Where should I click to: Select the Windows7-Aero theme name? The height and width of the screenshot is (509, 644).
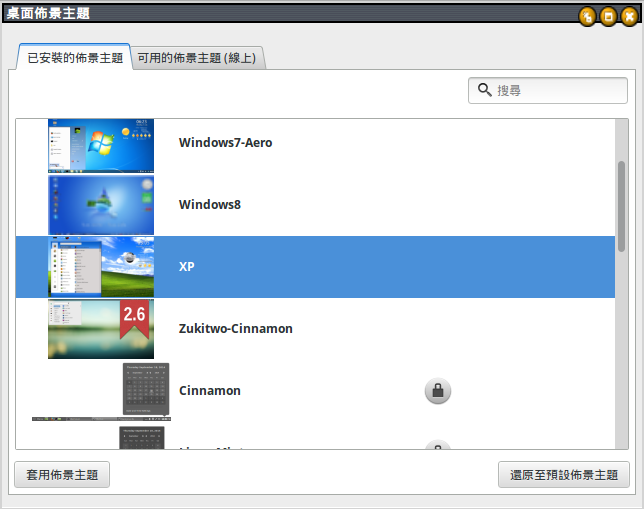pos(225,143)
